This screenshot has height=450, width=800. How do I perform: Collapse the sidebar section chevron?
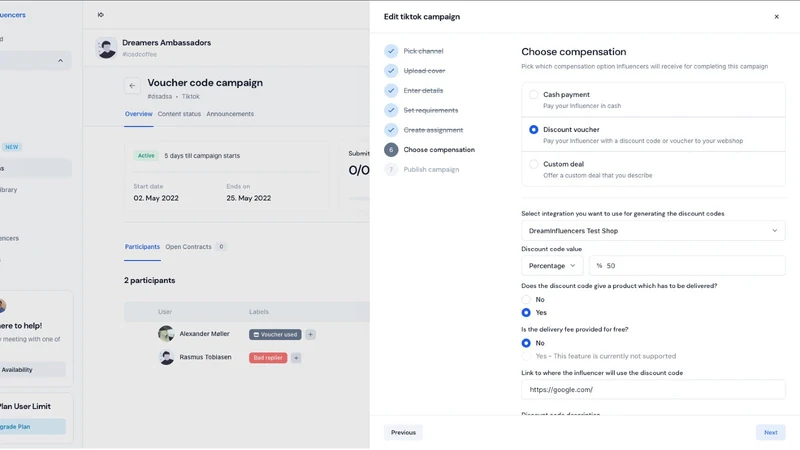[60, 61]
